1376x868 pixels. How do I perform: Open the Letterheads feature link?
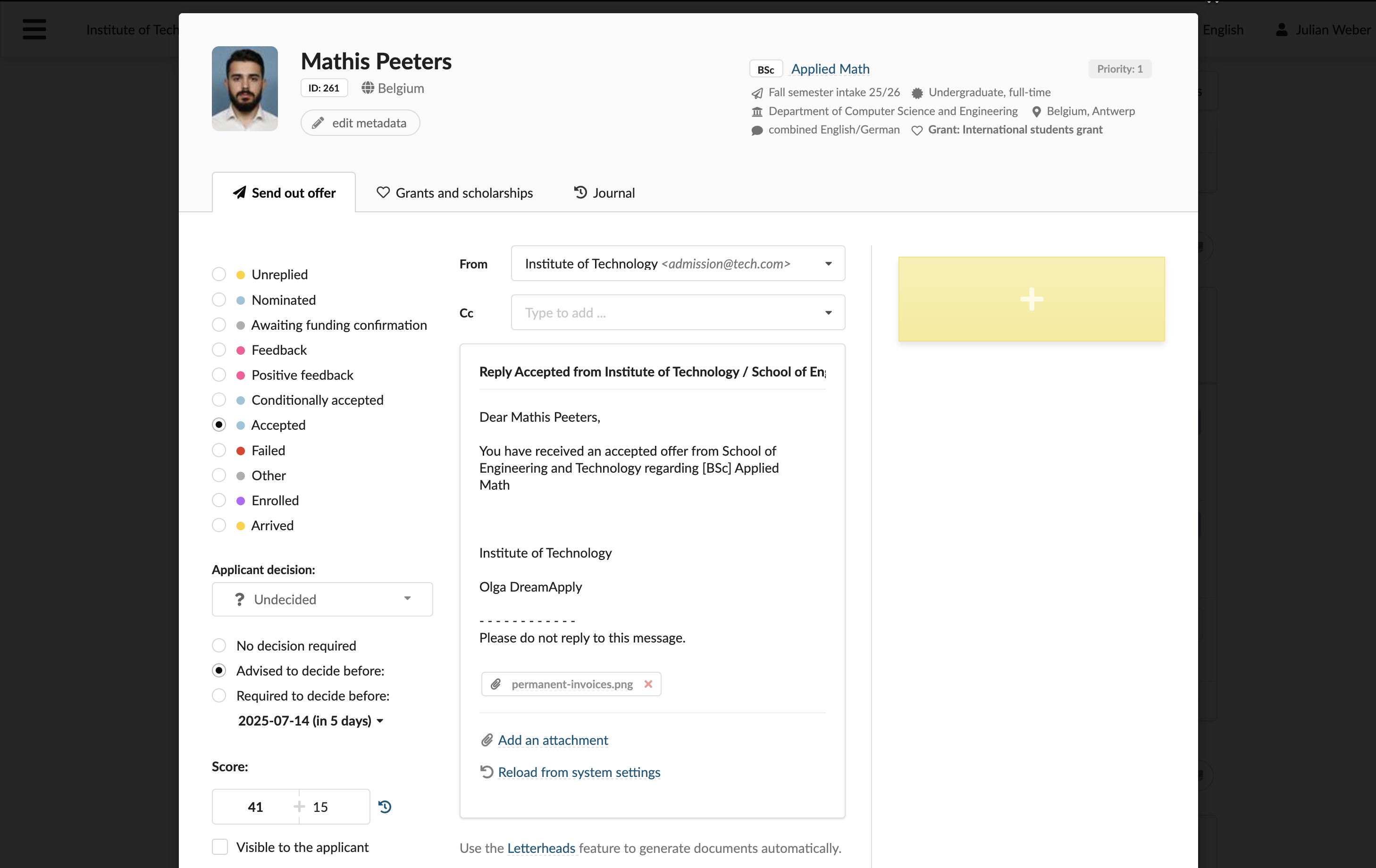(x=541, y=848)
